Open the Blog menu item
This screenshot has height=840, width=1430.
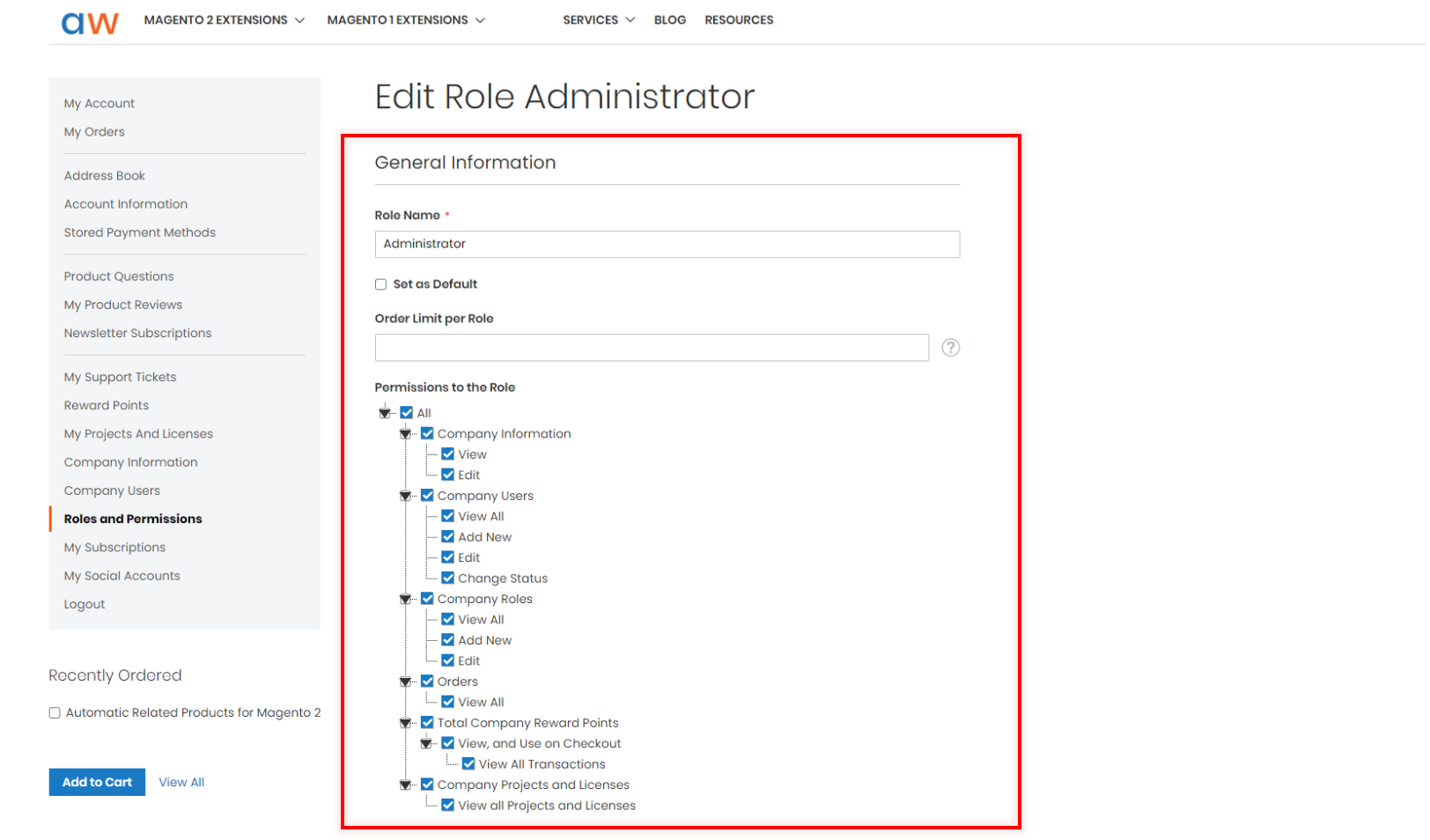(670, 19)
